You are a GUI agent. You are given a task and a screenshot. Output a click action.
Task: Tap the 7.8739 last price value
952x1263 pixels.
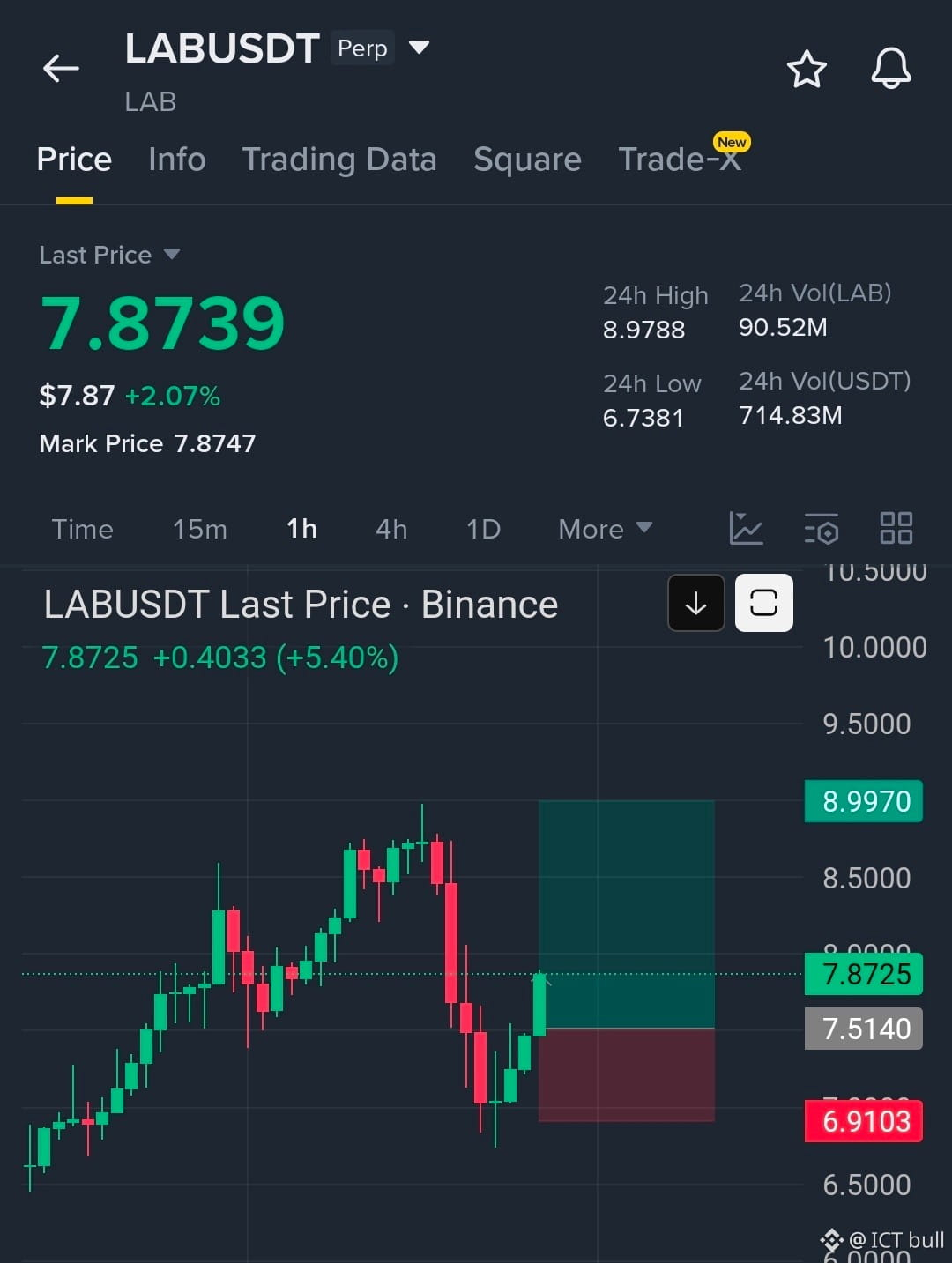(x=163, y=323)
